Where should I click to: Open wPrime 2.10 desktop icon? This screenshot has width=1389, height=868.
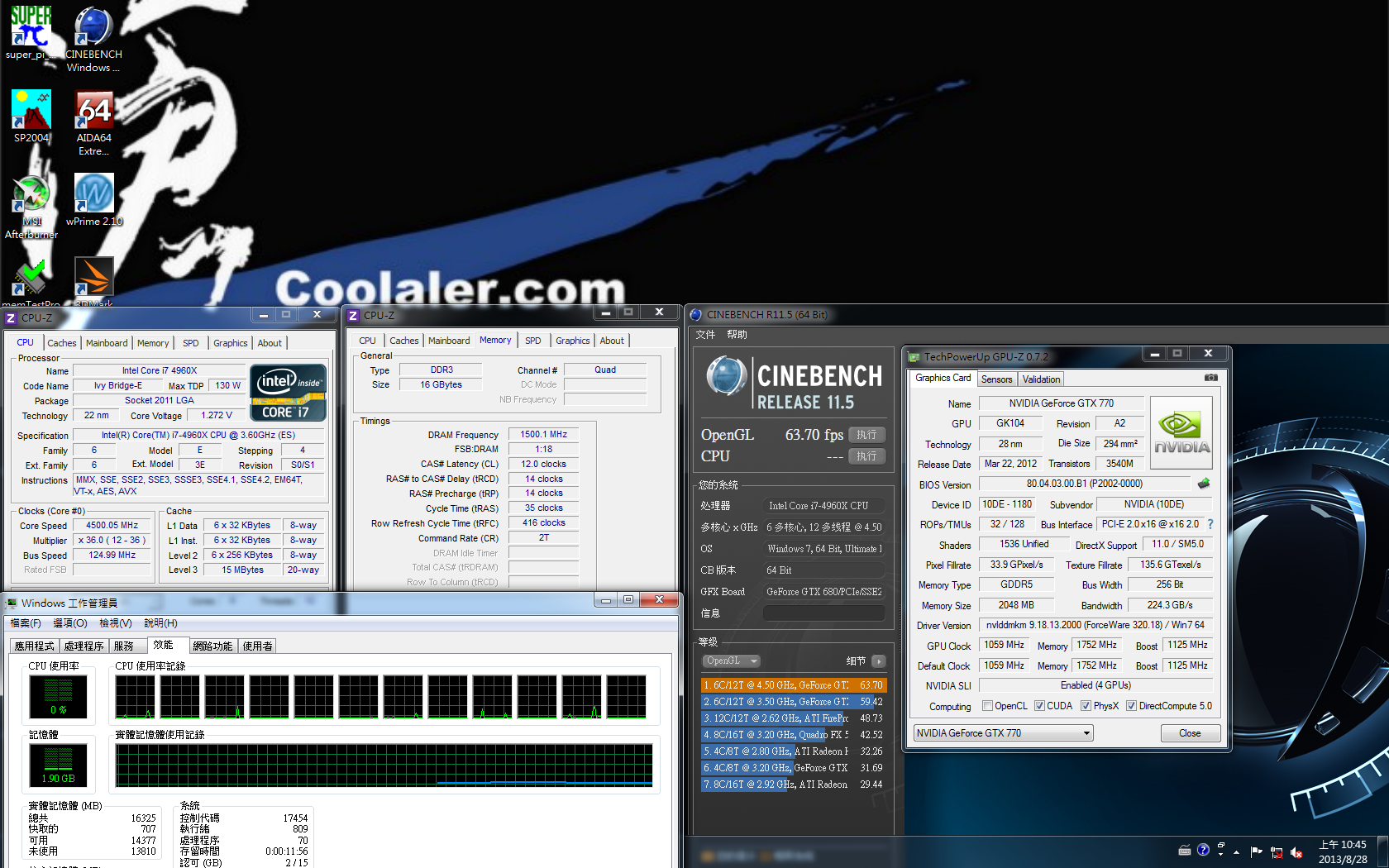(x=93, y=194)
